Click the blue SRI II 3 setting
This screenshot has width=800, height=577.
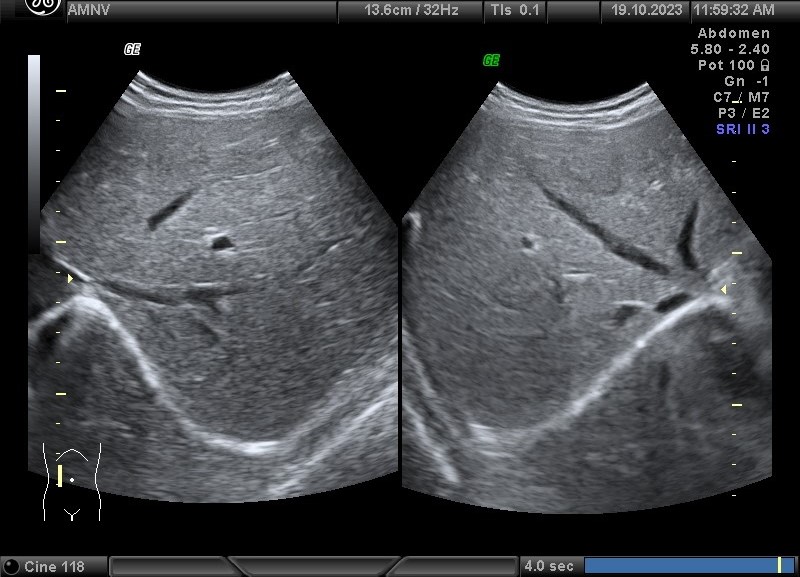point(743,129)
